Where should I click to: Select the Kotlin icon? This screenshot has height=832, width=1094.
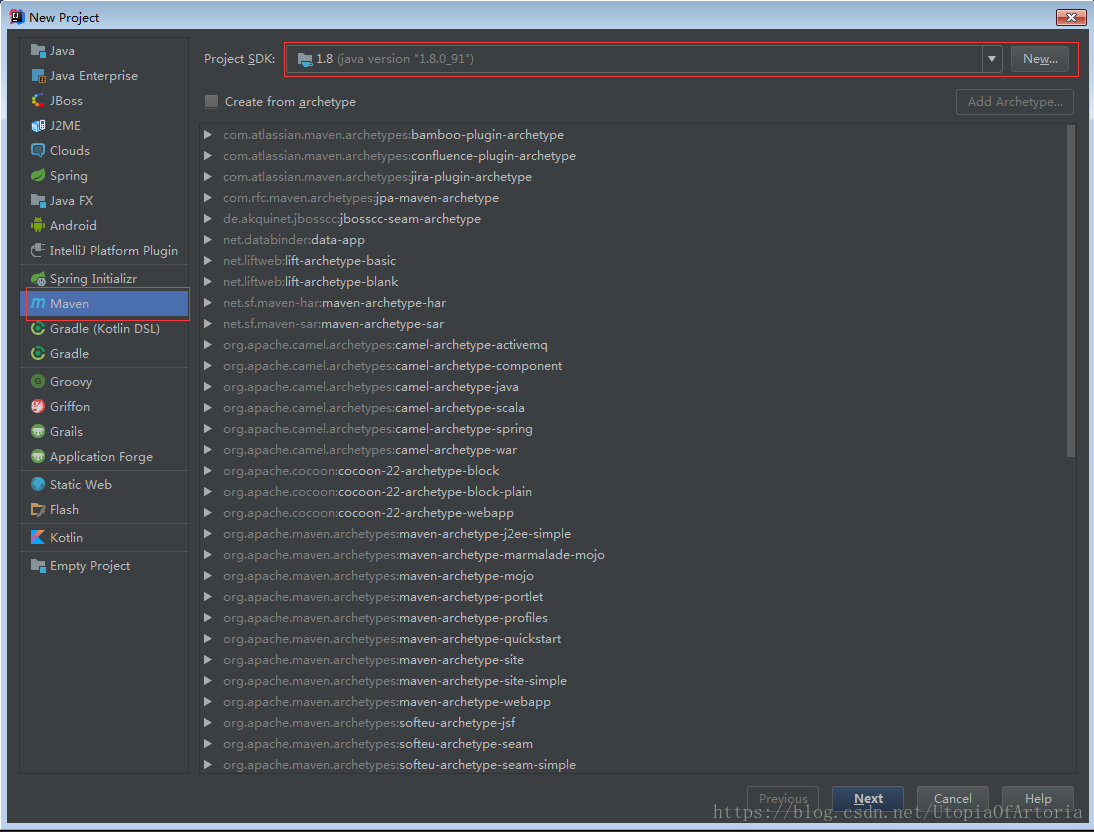coord(38,537)
